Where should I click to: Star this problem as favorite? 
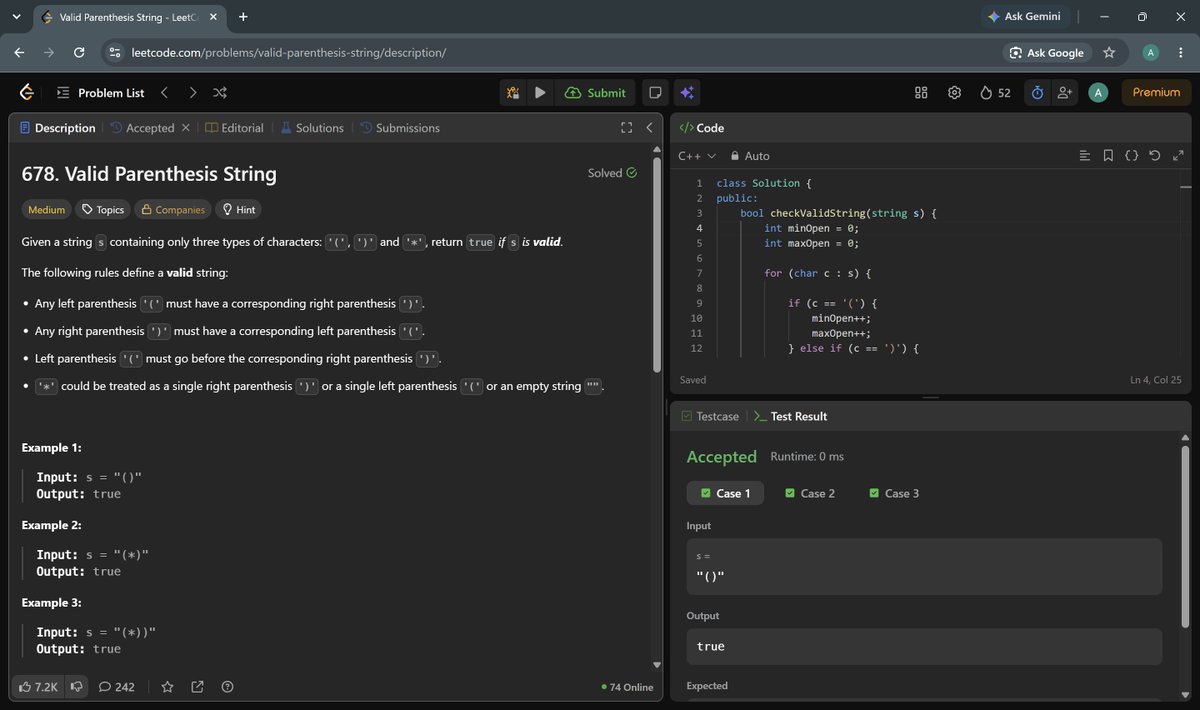pos(167,687)
